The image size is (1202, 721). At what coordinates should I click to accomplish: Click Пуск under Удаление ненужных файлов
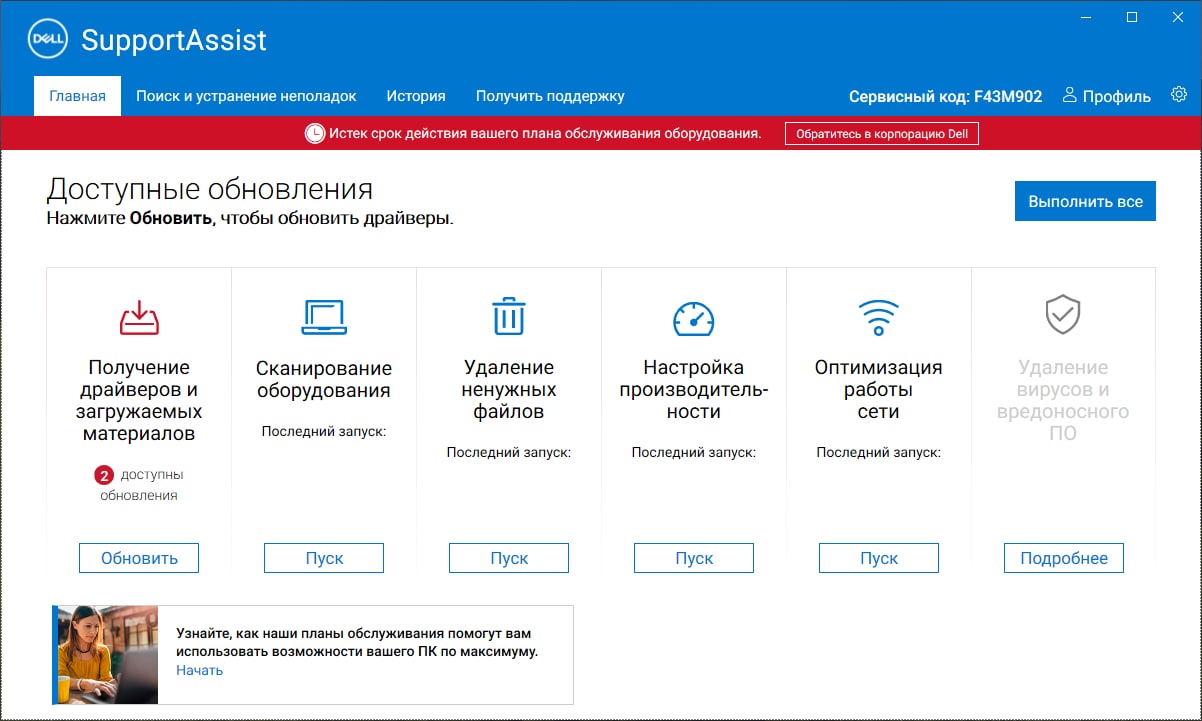[509, 558]
